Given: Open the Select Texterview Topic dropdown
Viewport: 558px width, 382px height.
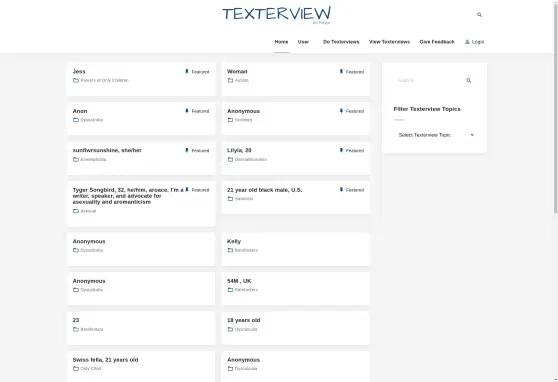Looking at the screenshot, I should click(436, 135).
